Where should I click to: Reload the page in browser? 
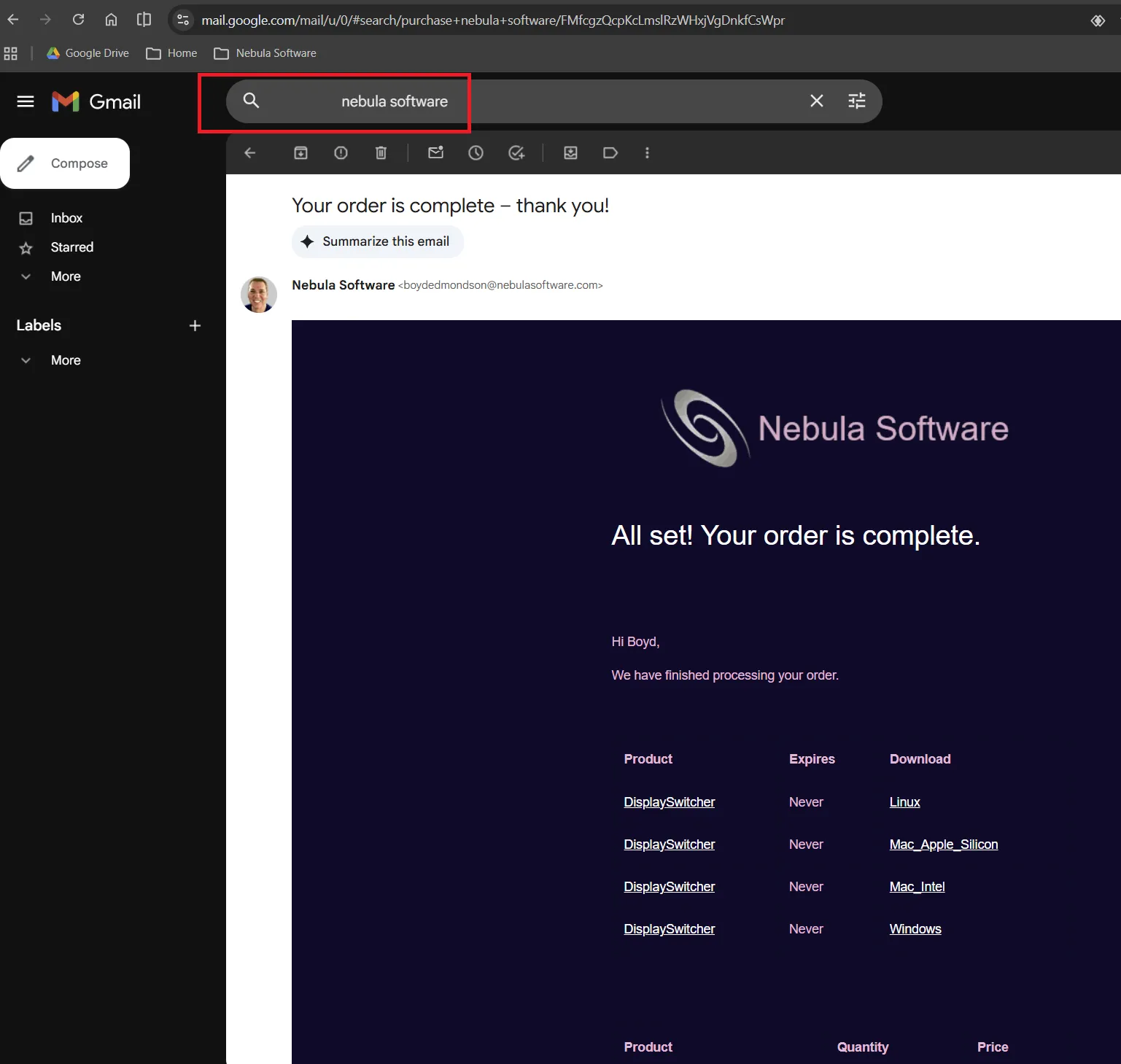pos(78,20)
